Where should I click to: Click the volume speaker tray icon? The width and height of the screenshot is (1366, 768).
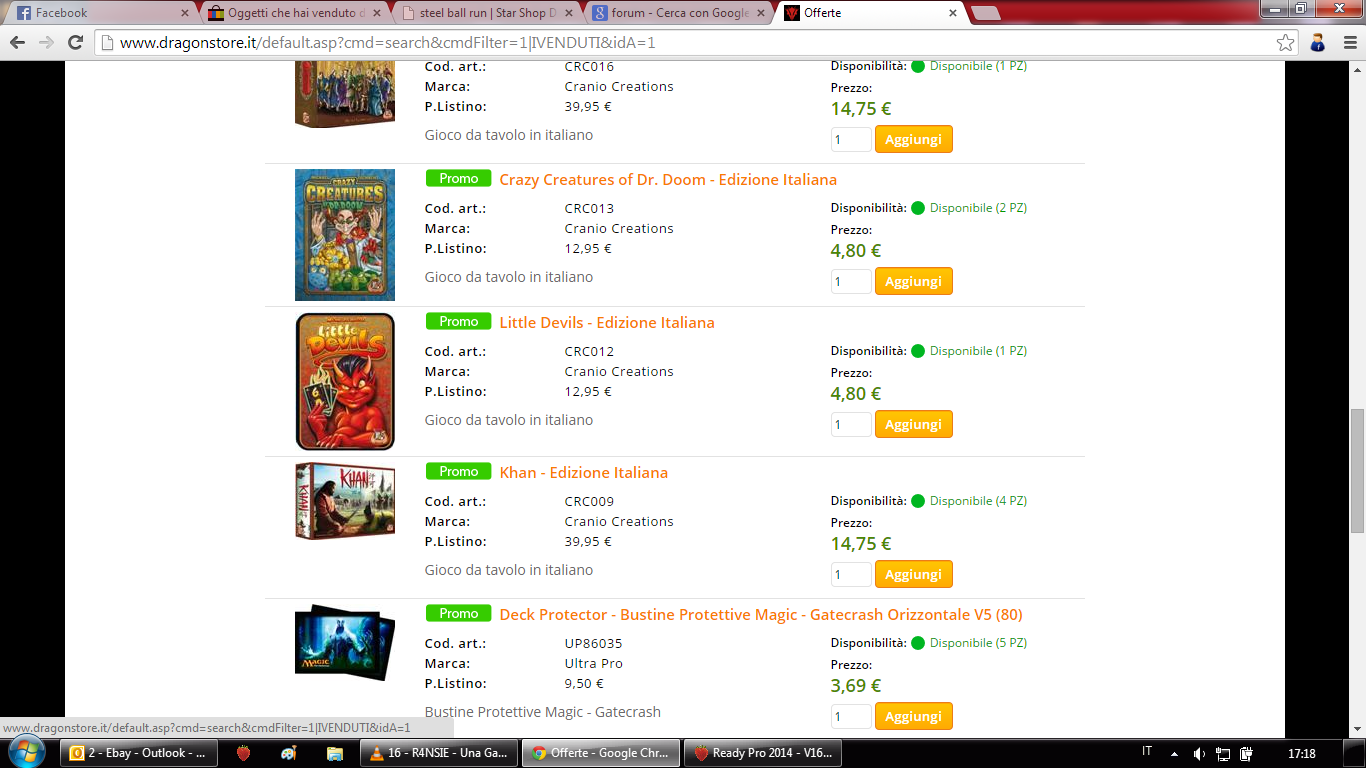(x=1199, y=753)
